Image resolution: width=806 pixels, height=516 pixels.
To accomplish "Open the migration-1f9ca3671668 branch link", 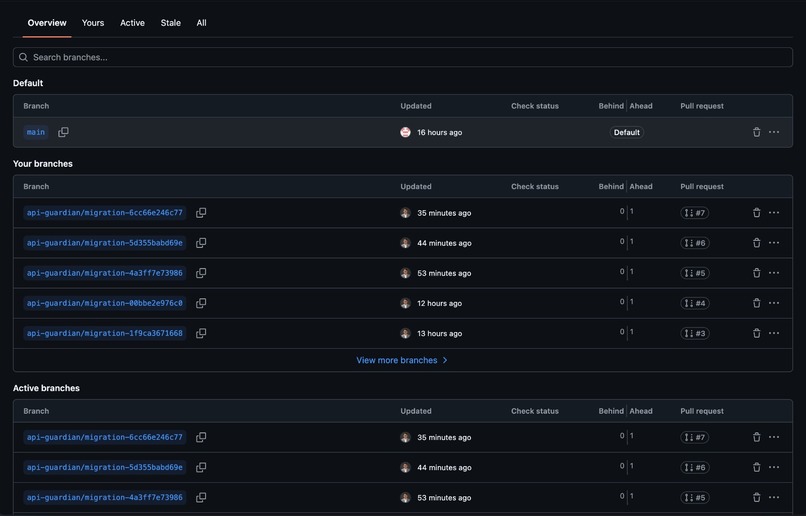I will (105, 333).
